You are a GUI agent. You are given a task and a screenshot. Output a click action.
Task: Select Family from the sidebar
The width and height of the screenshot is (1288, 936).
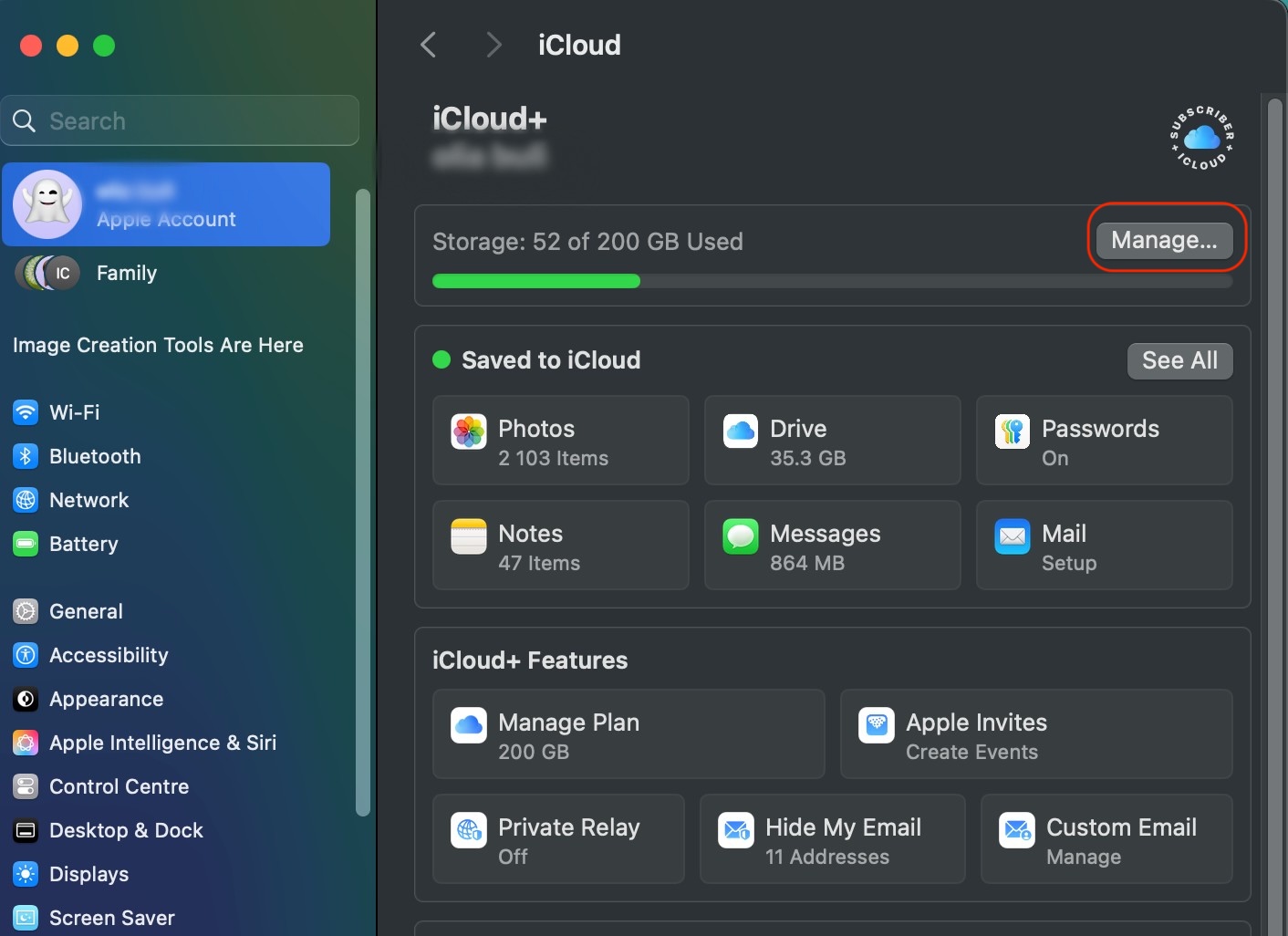[x=126, y=273]
